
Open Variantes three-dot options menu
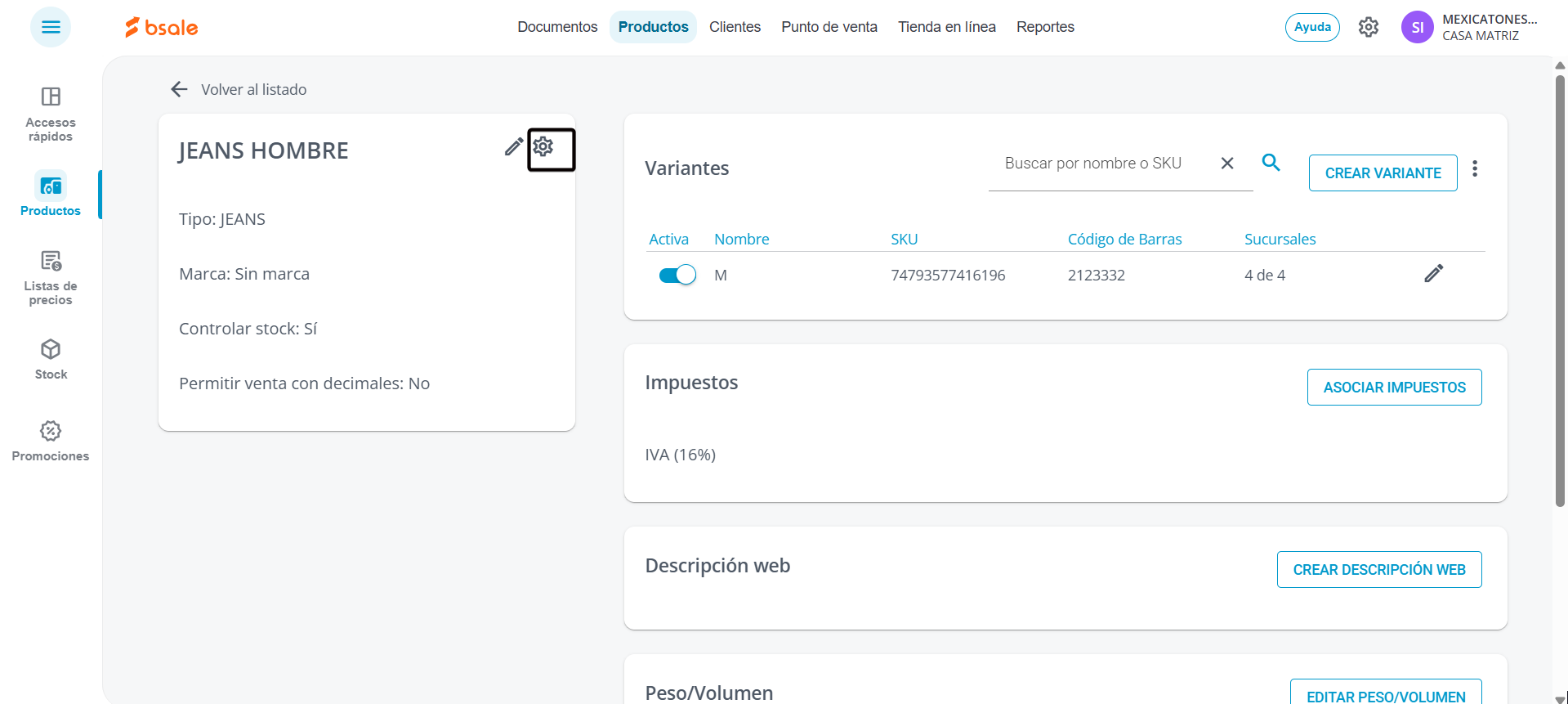pos(1475,169)
